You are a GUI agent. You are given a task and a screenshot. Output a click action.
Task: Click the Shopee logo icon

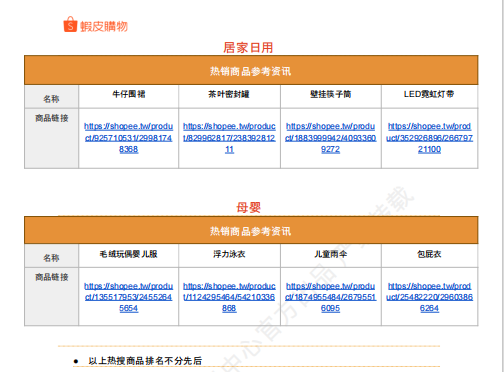pyautogui.click(x=70, y=24)
